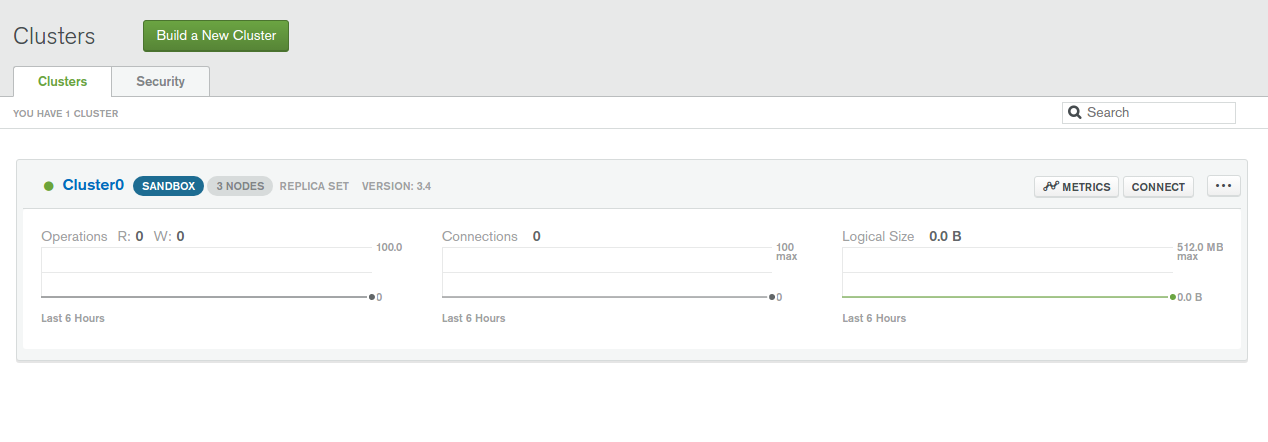1268x442 pixels.
Task: Click the Operations chart area
Action: click(206, 273)
